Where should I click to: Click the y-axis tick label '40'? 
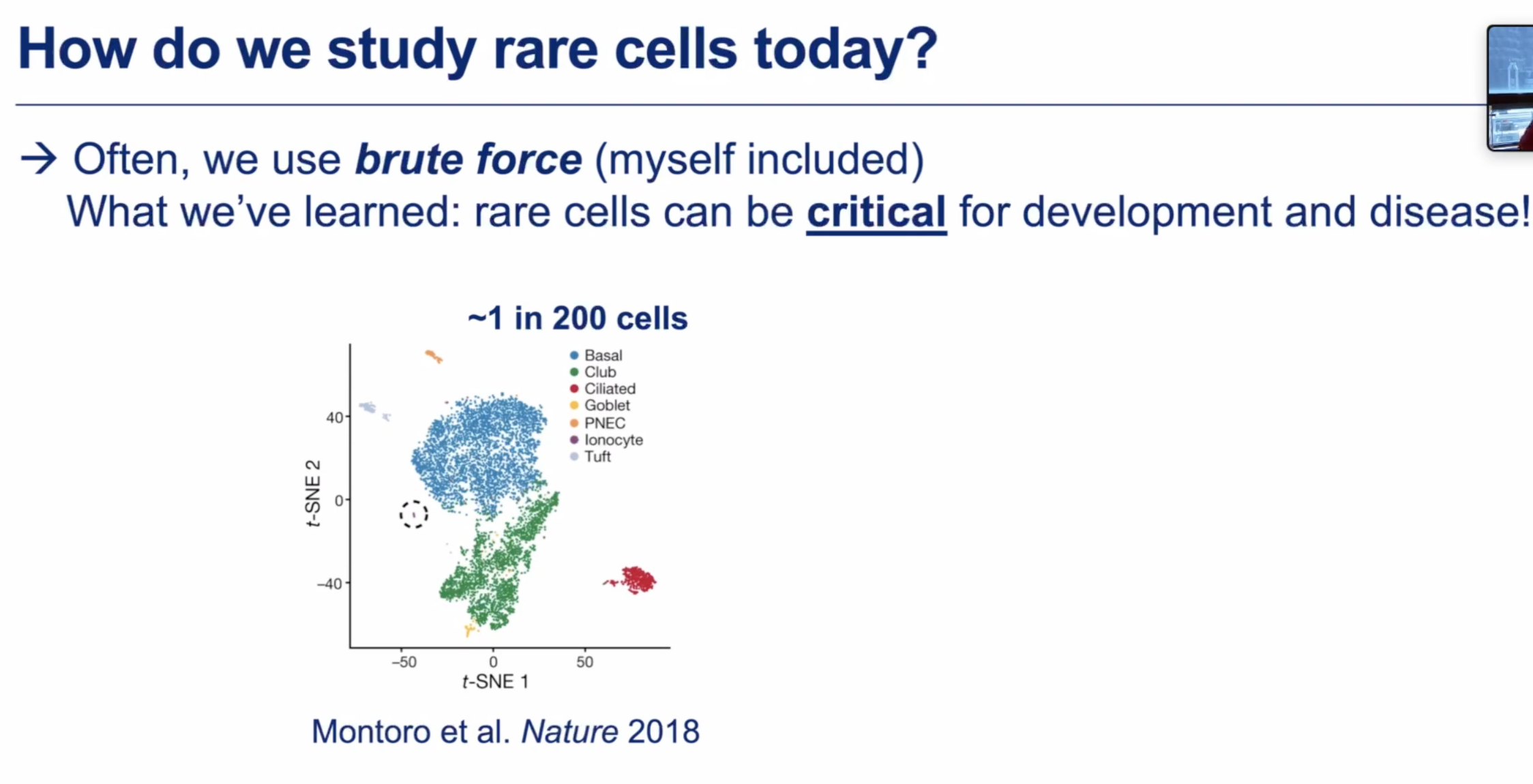tap(334, 417)
